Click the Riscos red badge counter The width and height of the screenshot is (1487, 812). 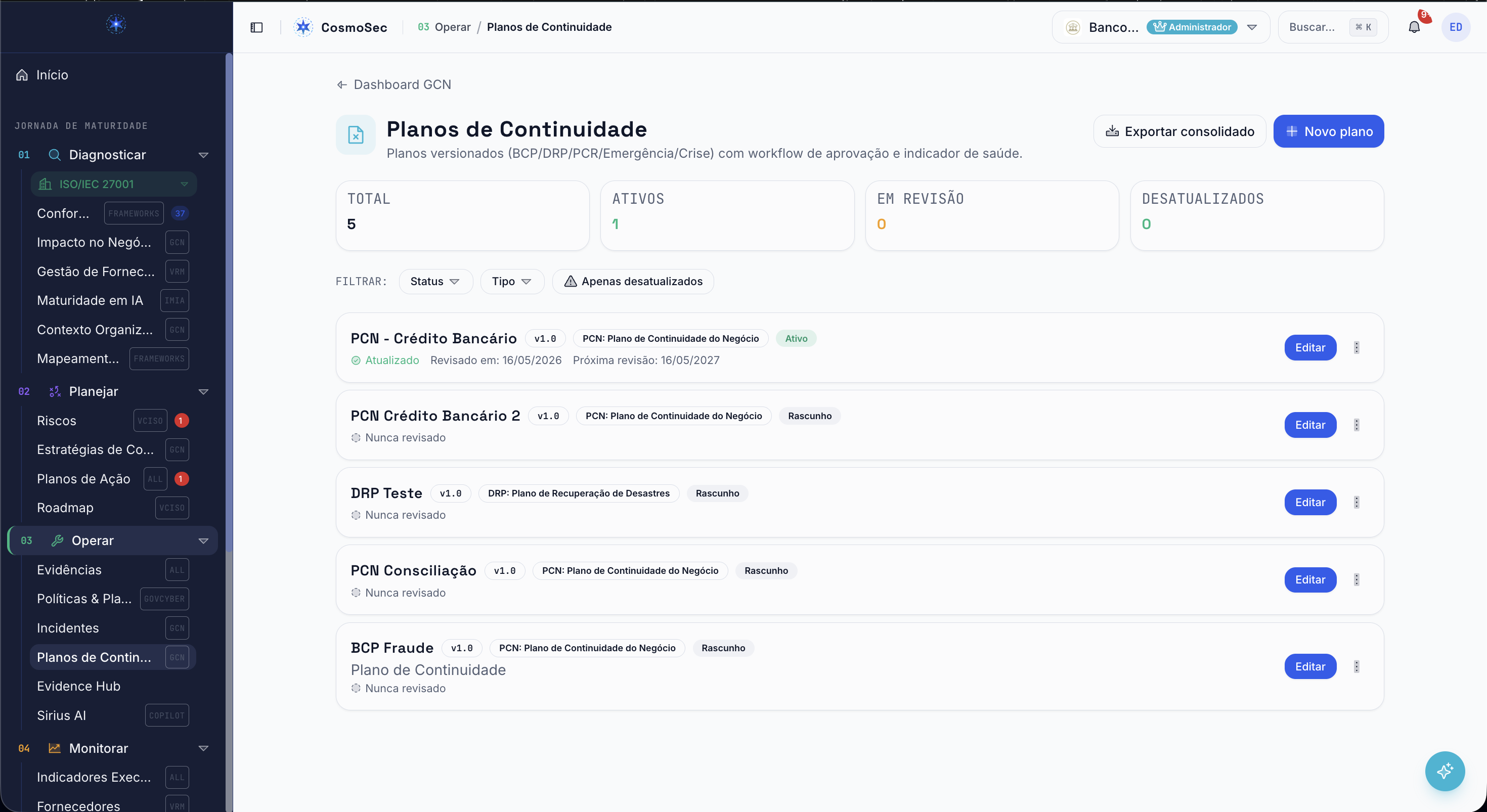181,421
